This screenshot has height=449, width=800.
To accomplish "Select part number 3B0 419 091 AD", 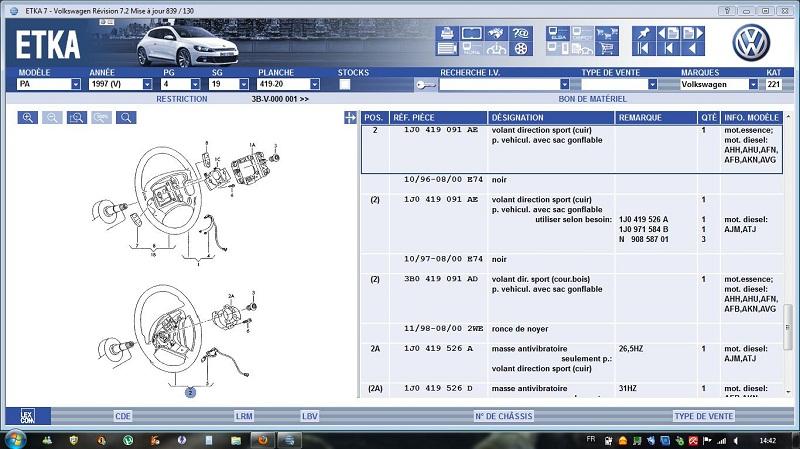I will click(441, 279).
